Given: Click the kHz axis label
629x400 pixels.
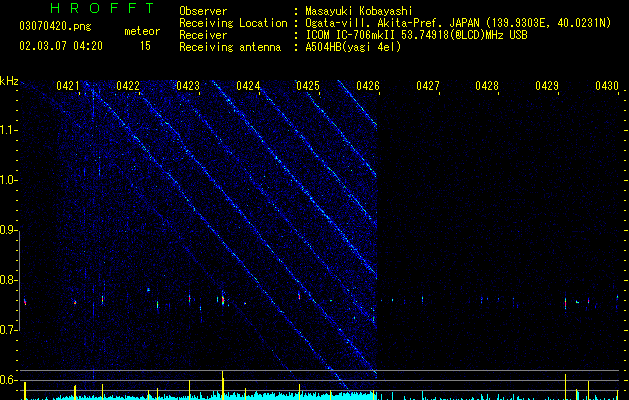Looking at the screenshot, I should (x=9, y=81).
